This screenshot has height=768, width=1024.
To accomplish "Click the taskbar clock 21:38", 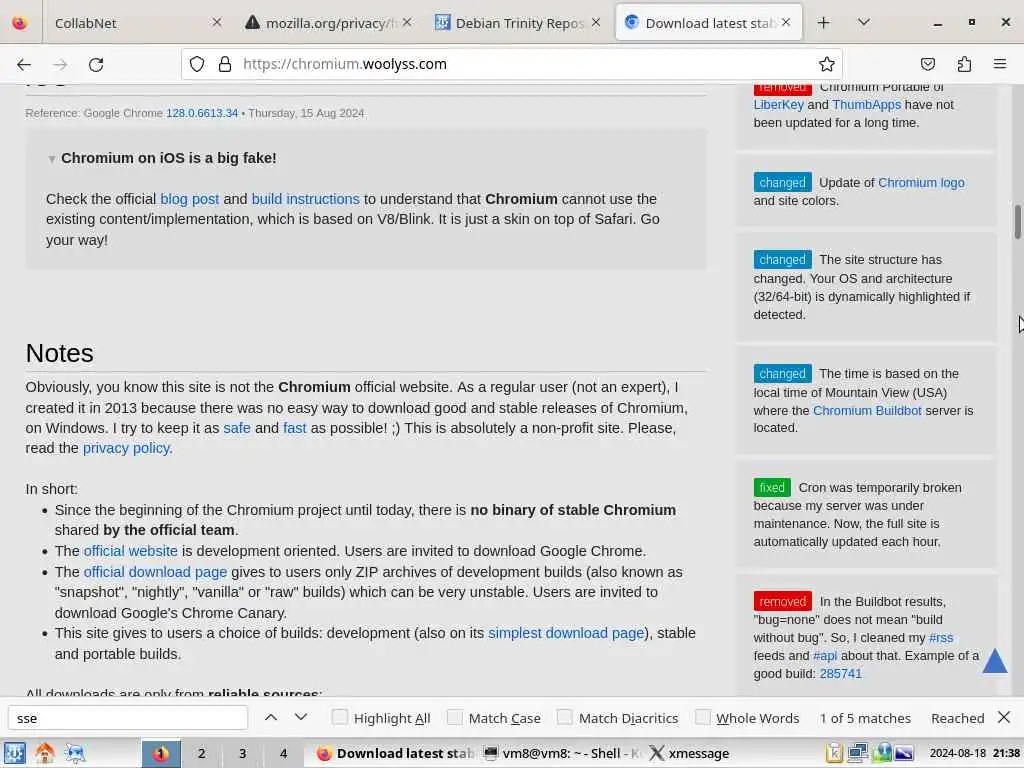I will pyautogui.click(x=1006, y=753).
